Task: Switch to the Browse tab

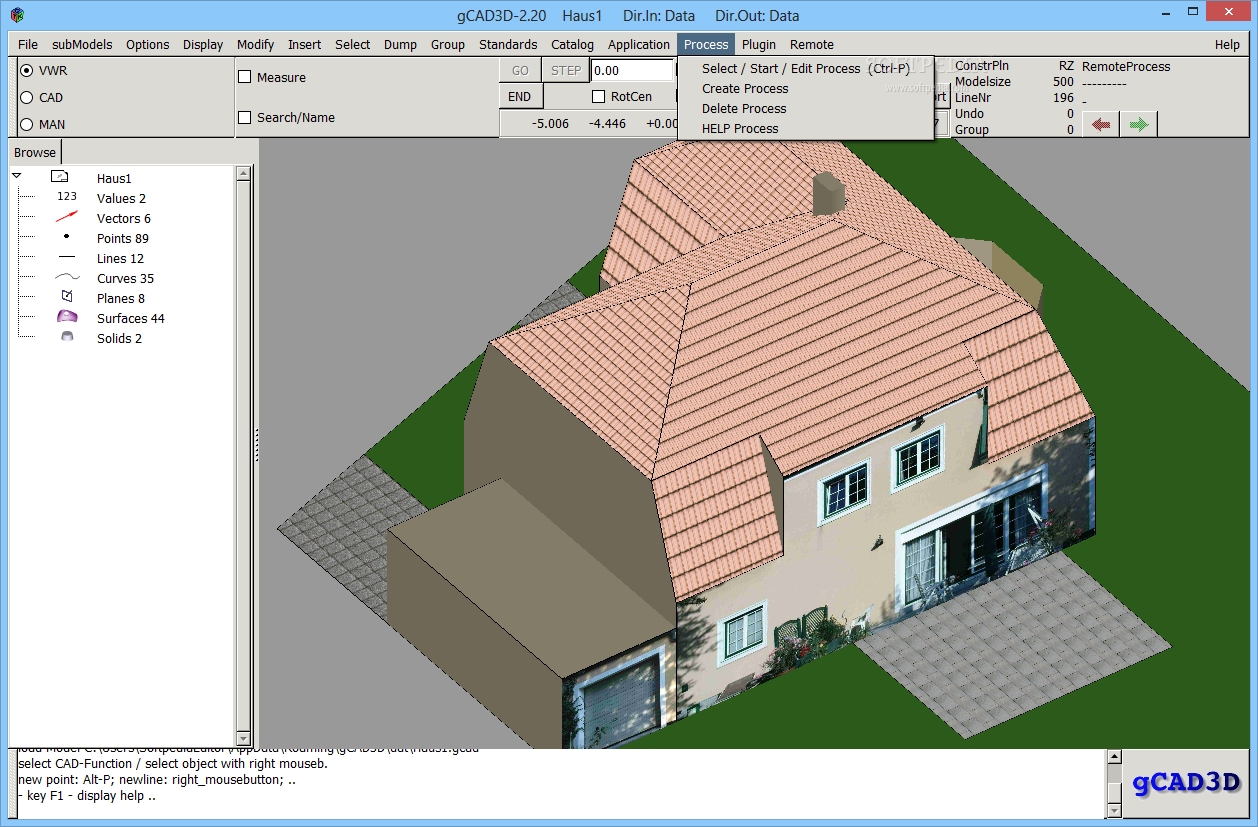Action: [35, 152]
